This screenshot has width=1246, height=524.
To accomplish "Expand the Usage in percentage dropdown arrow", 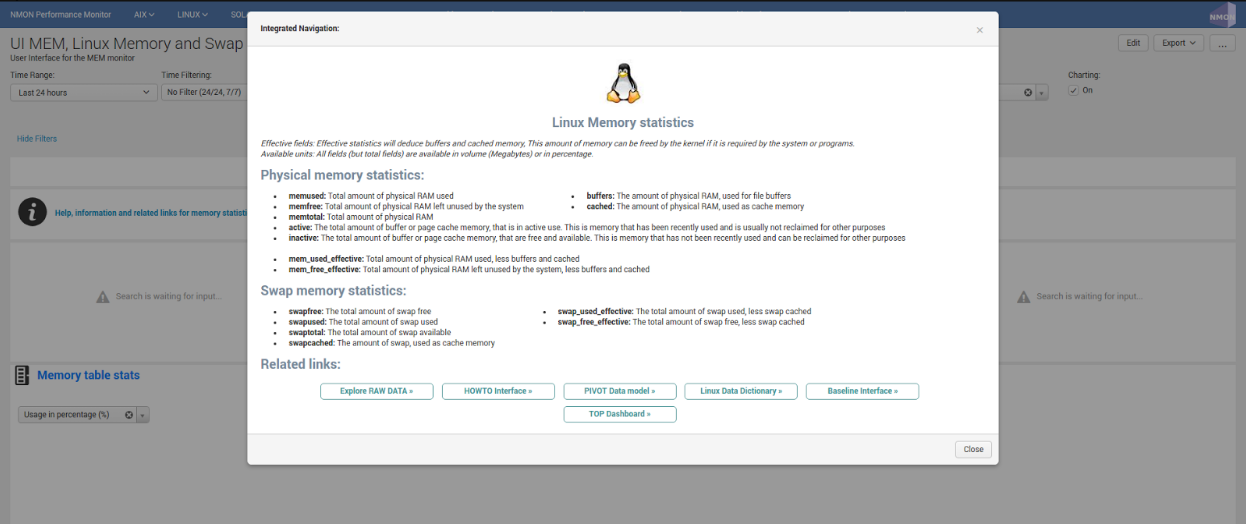I will point(142,415).
